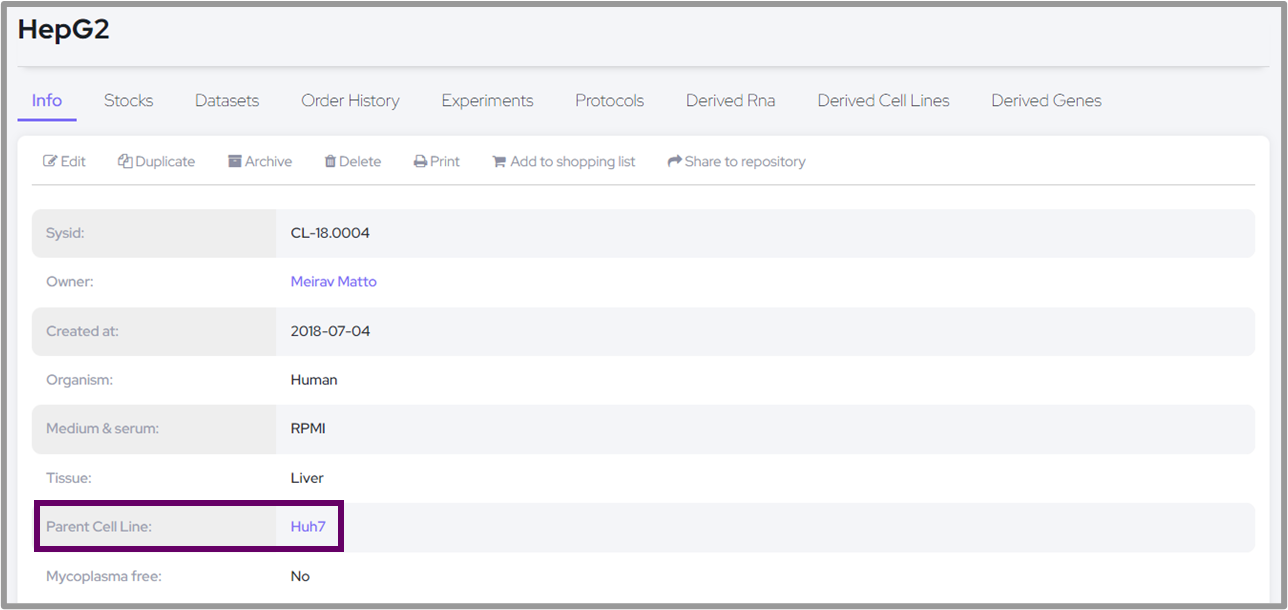
Task: Duplicate this cell line record
Action: point(156,162)
